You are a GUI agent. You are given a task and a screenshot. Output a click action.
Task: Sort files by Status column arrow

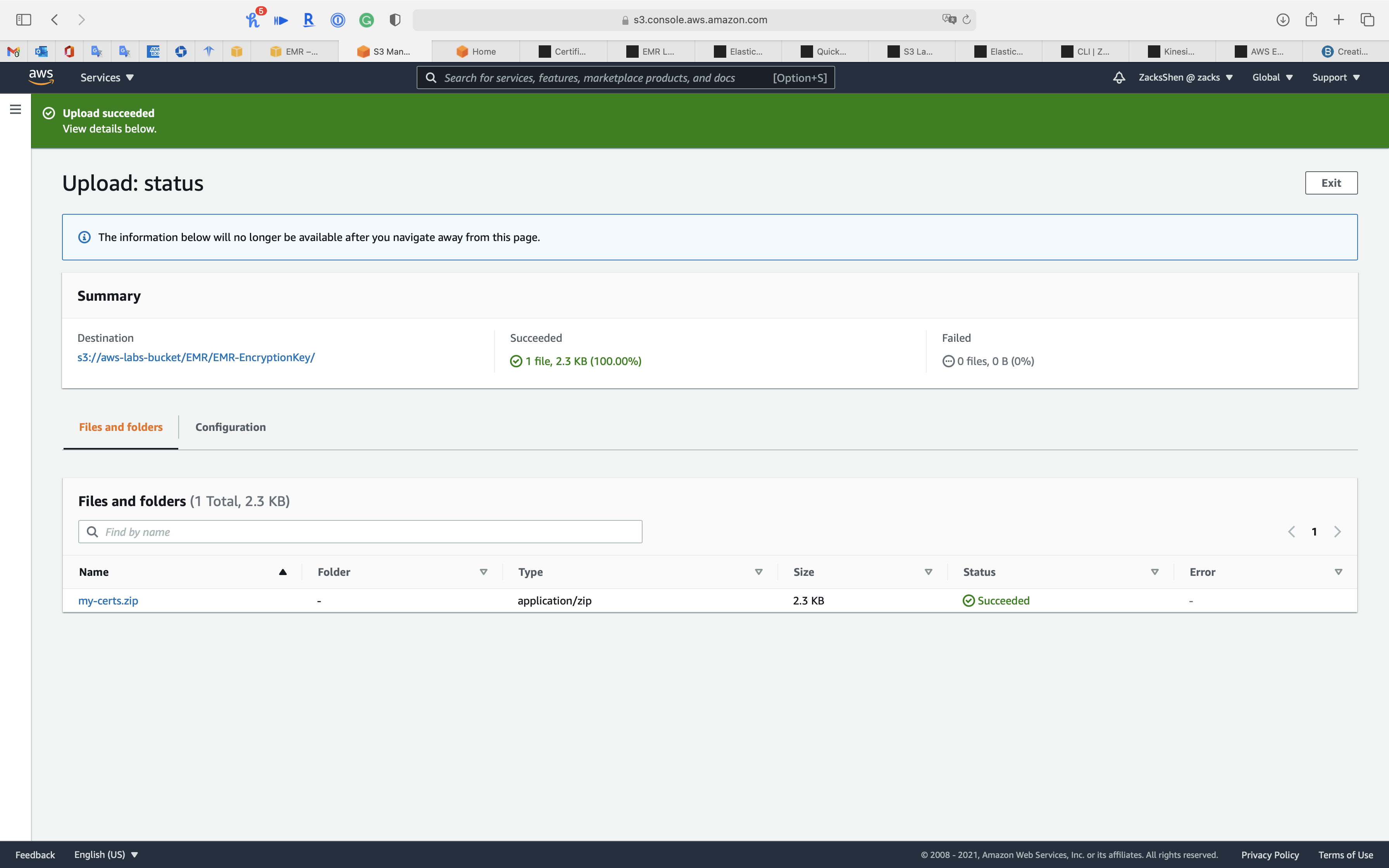pos(1154,572)
